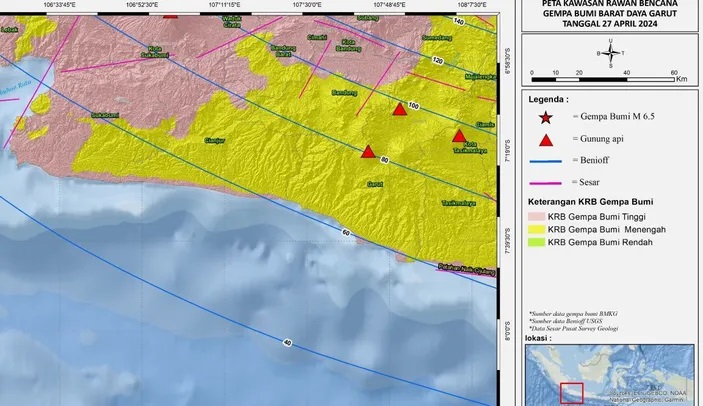Click the red volcano triangle near Kota Tasikmalaya

point(459,136)
